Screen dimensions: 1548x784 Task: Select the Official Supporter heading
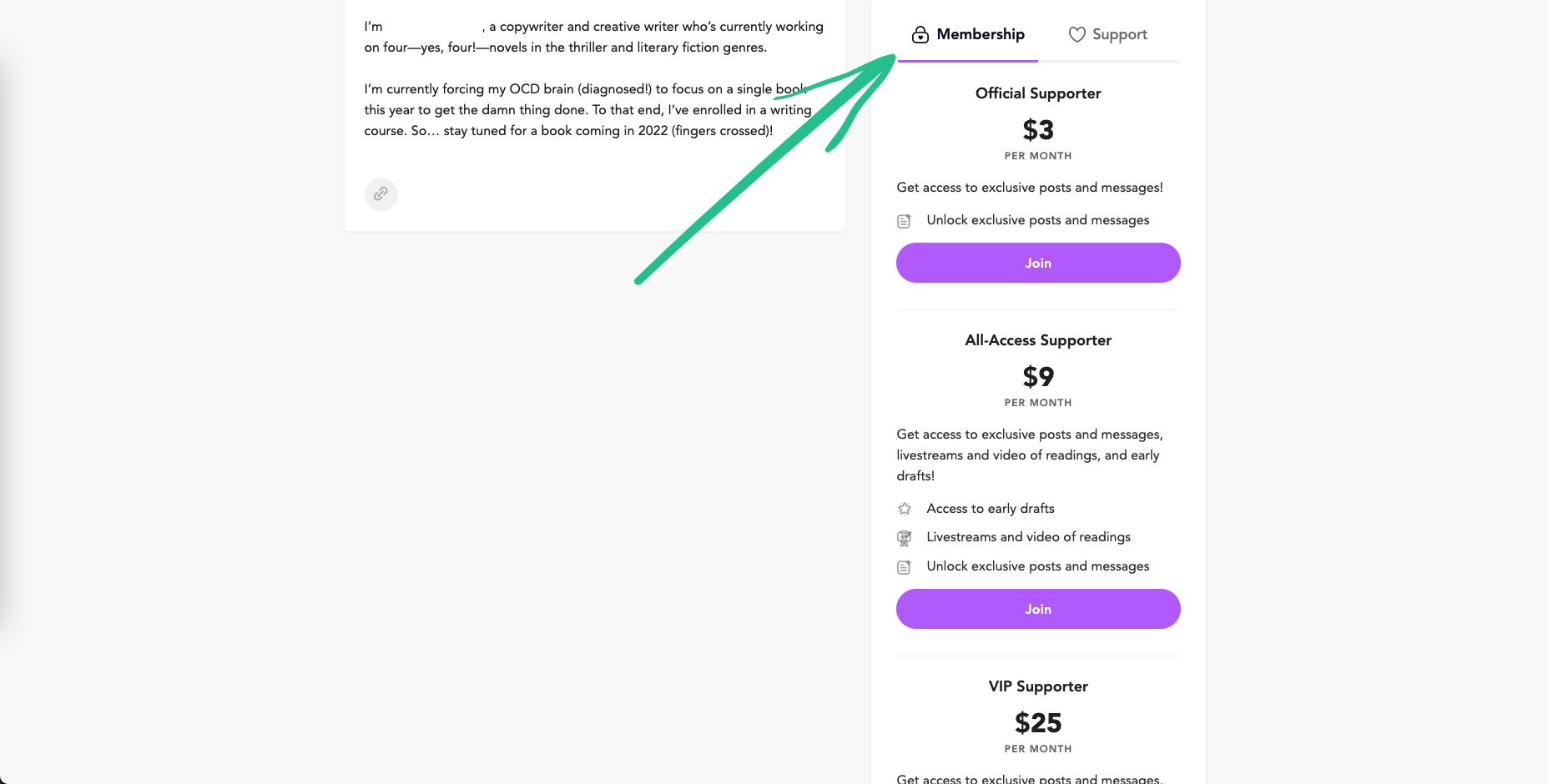click(x=1038, y=93)
